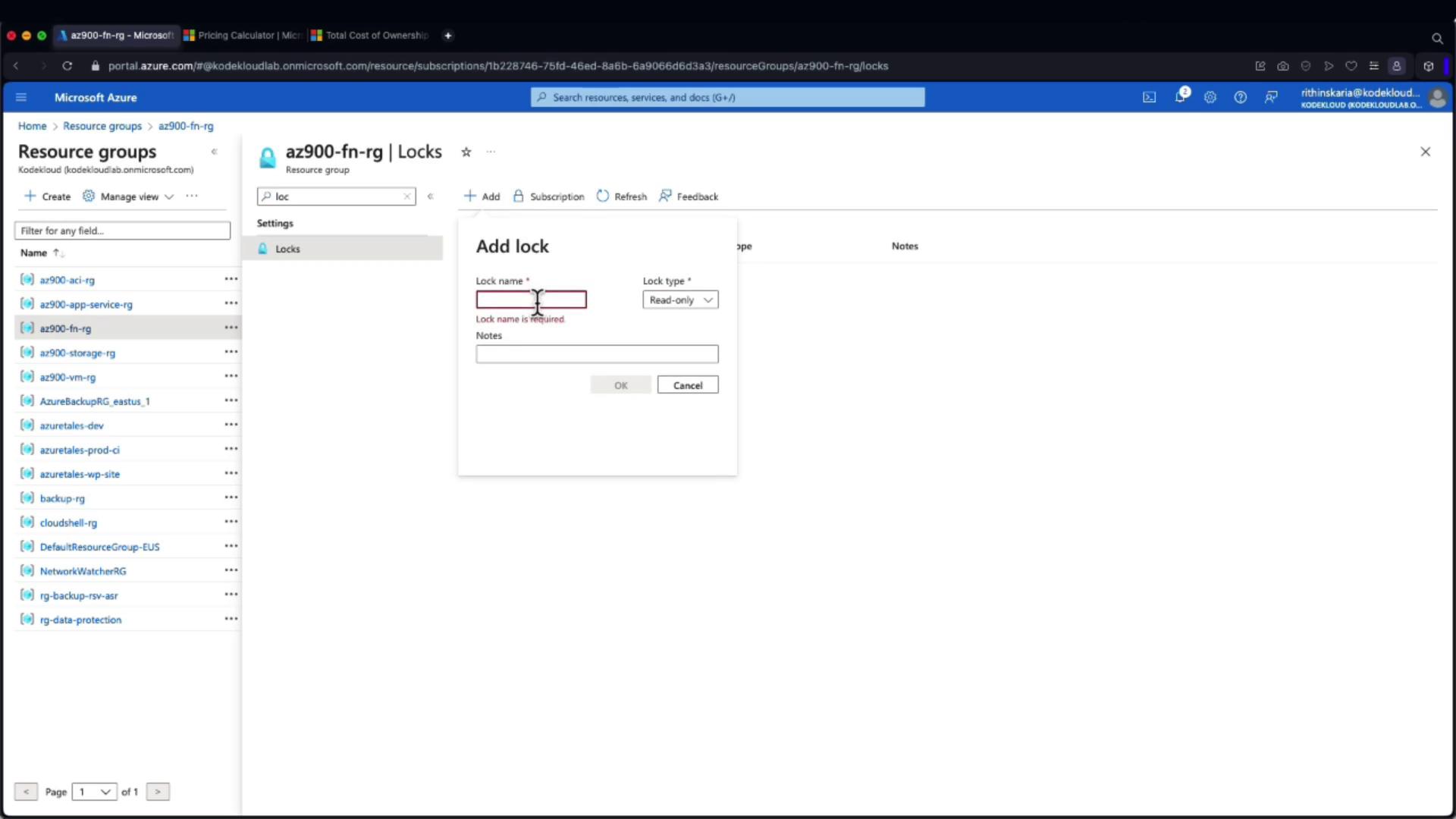1456x819 pixels.
Task: Click Cancel in Add lock dialog
Action: pyautogui.click(x=688, y=385)
